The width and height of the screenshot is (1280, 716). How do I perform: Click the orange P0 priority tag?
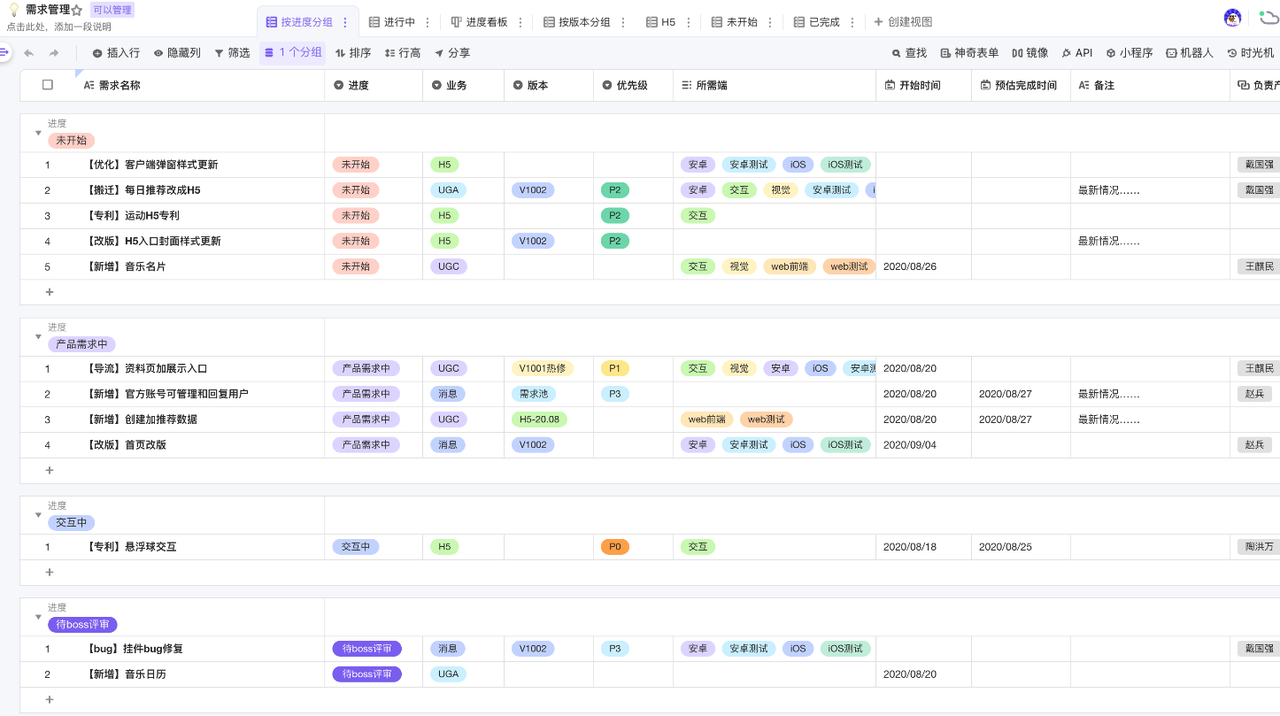(x=615, y=547)
